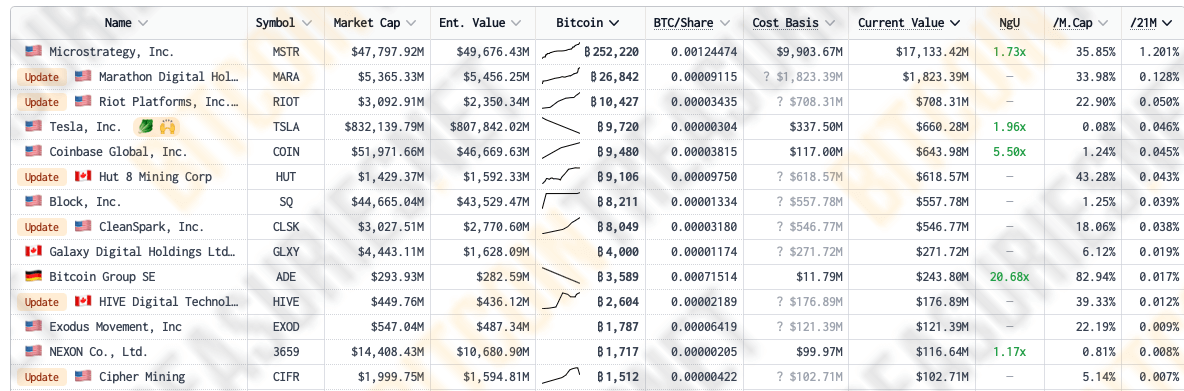
Task: Select the MARA ticker symbol
Action: (x=285, y=77)
